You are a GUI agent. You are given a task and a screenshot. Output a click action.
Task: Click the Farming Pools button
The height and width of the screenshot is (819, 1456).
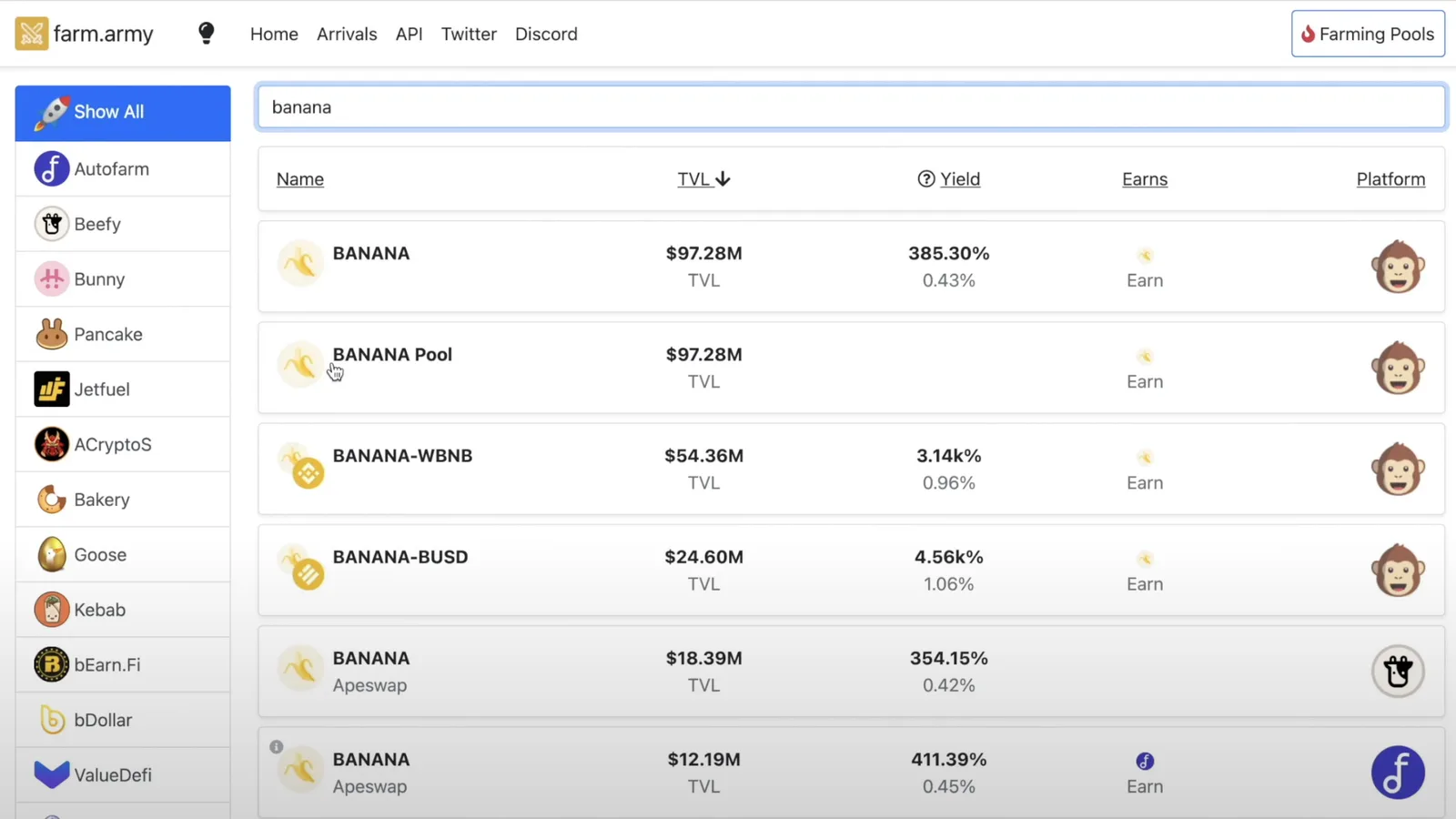[1368, 34]
